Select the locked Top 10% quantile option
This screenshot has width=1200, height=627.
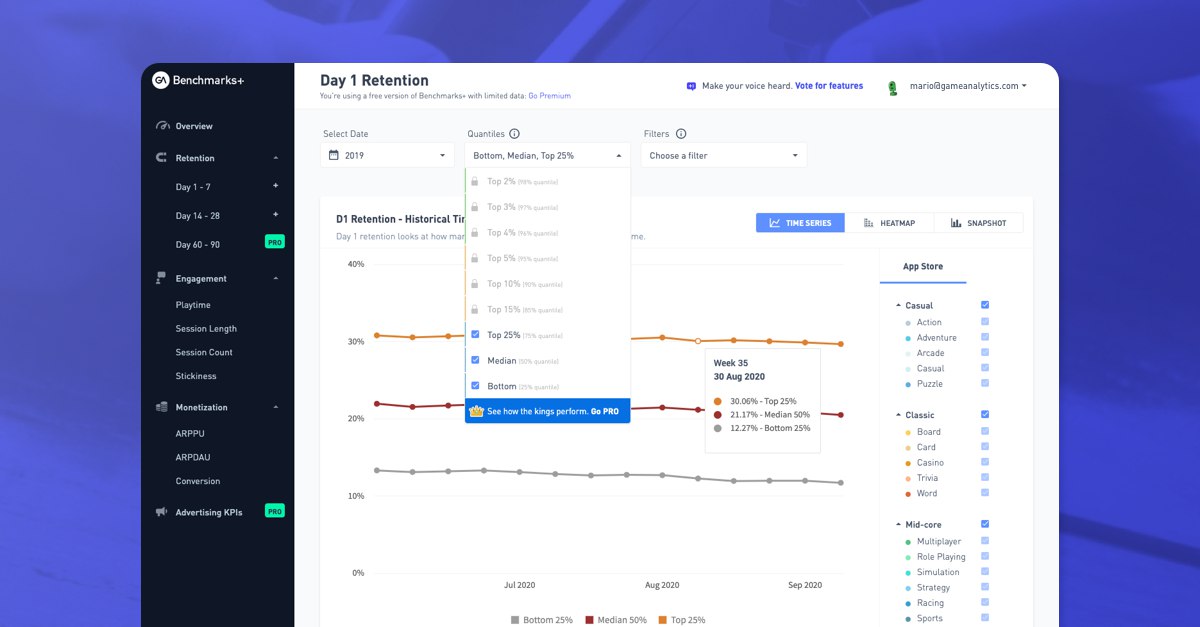(548, 284)
